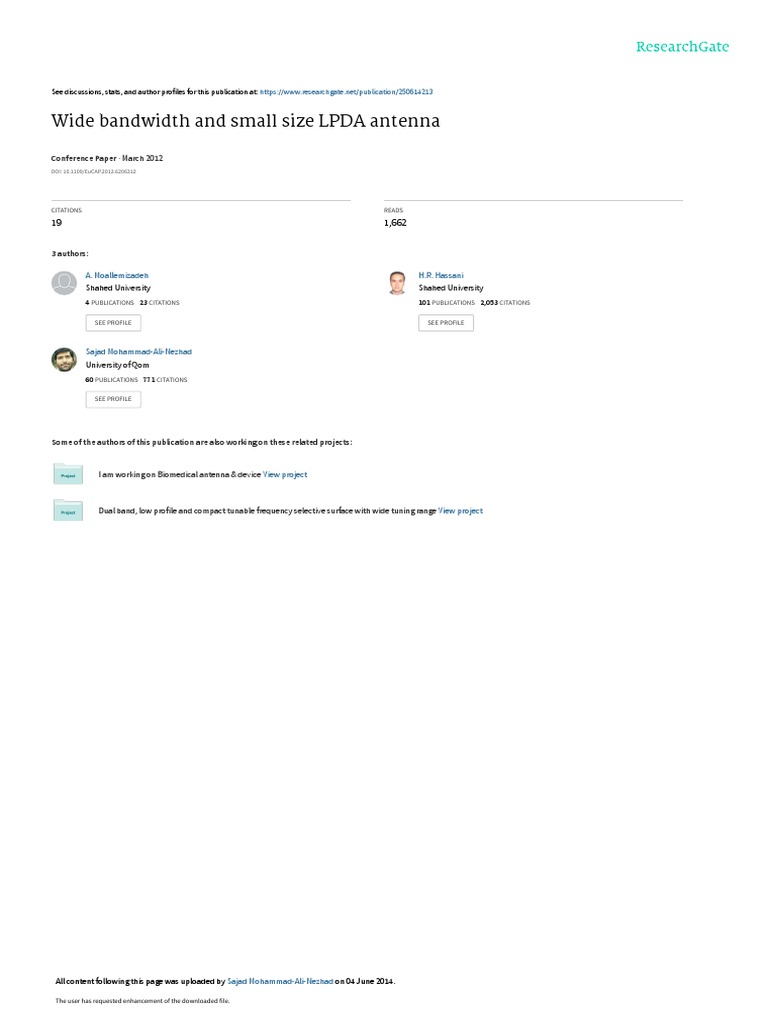The image size is (768, 1024).
Task: Click Sajad Mohammad-Ali-Nezhad's profile photo
Action: click(x=64, y=359)
